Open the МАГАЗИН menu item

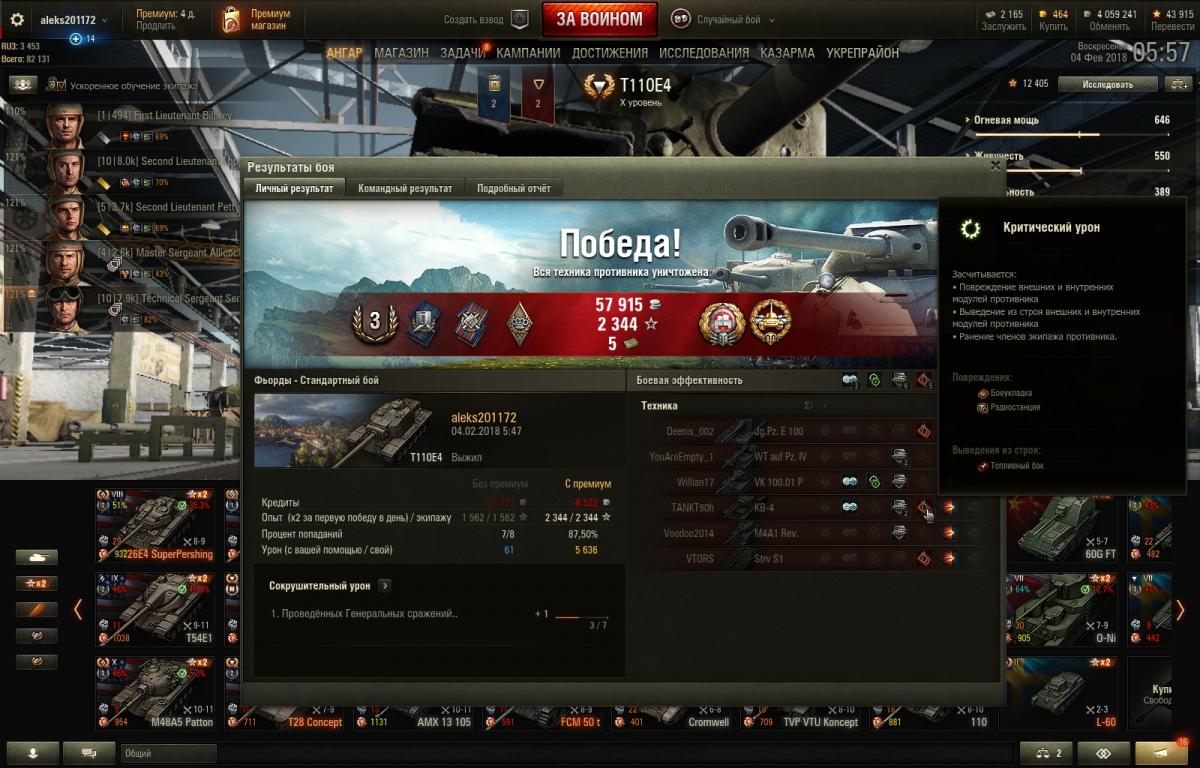pyautogui.click(x=401, y=53)
